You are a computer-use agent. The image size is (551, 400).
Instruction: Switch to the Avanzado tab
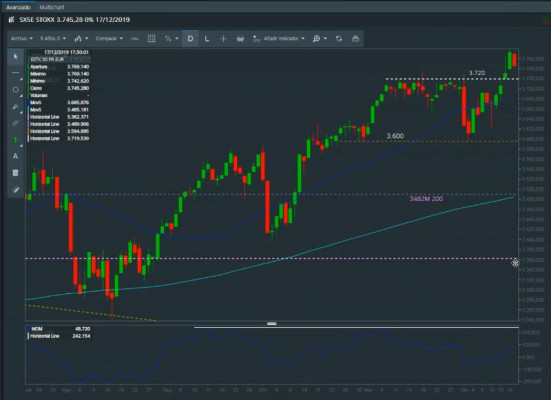(18, 7)
